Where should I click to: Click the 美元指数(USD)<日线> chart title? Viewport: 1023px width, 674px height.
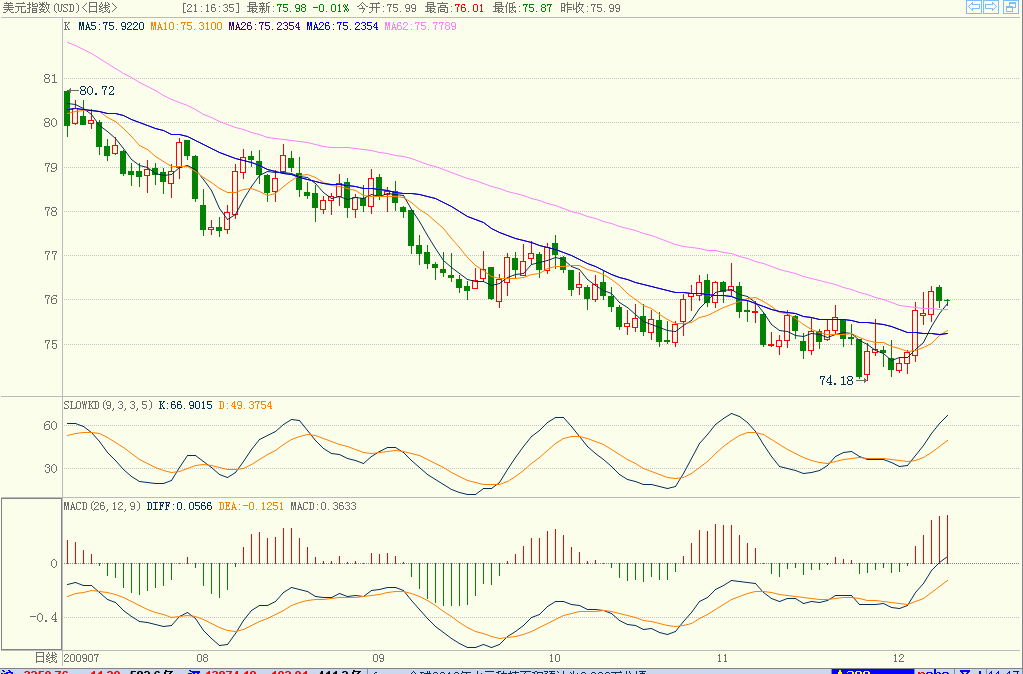click(59, 8)
